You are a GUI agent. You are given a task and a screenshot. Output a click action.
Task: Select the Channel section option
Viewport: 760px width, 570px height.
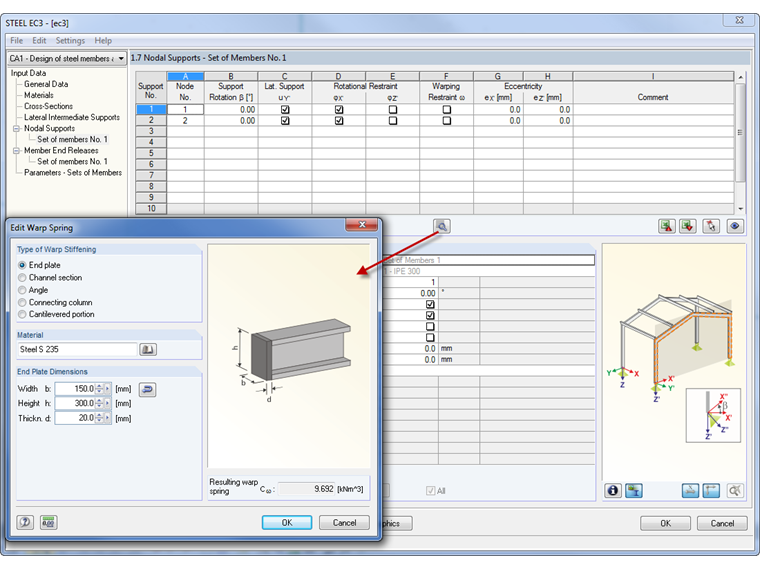(x=22, y=278)
